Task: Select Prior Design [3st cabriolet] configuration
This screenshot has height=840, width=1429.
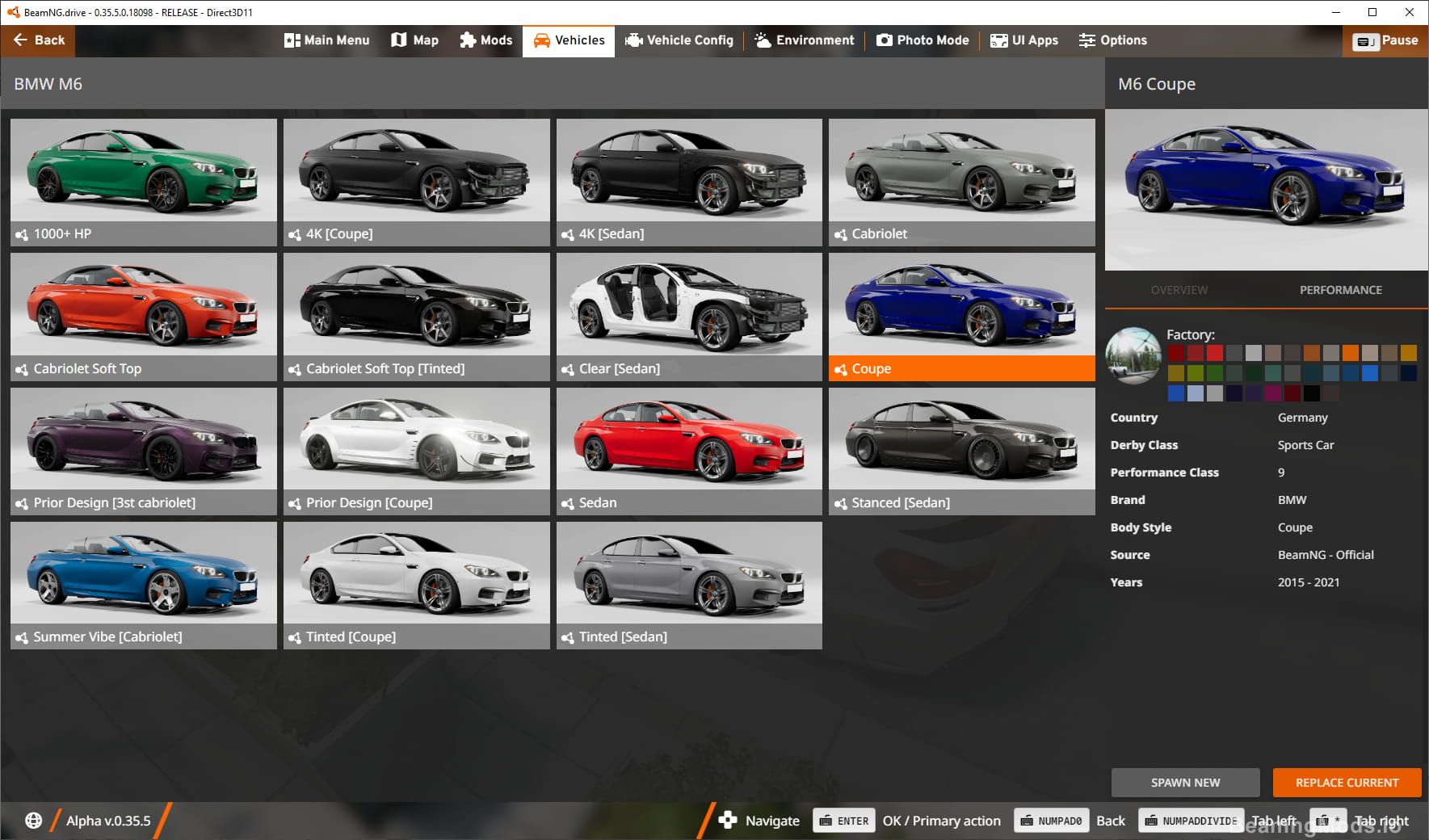Action: (144, 451)
